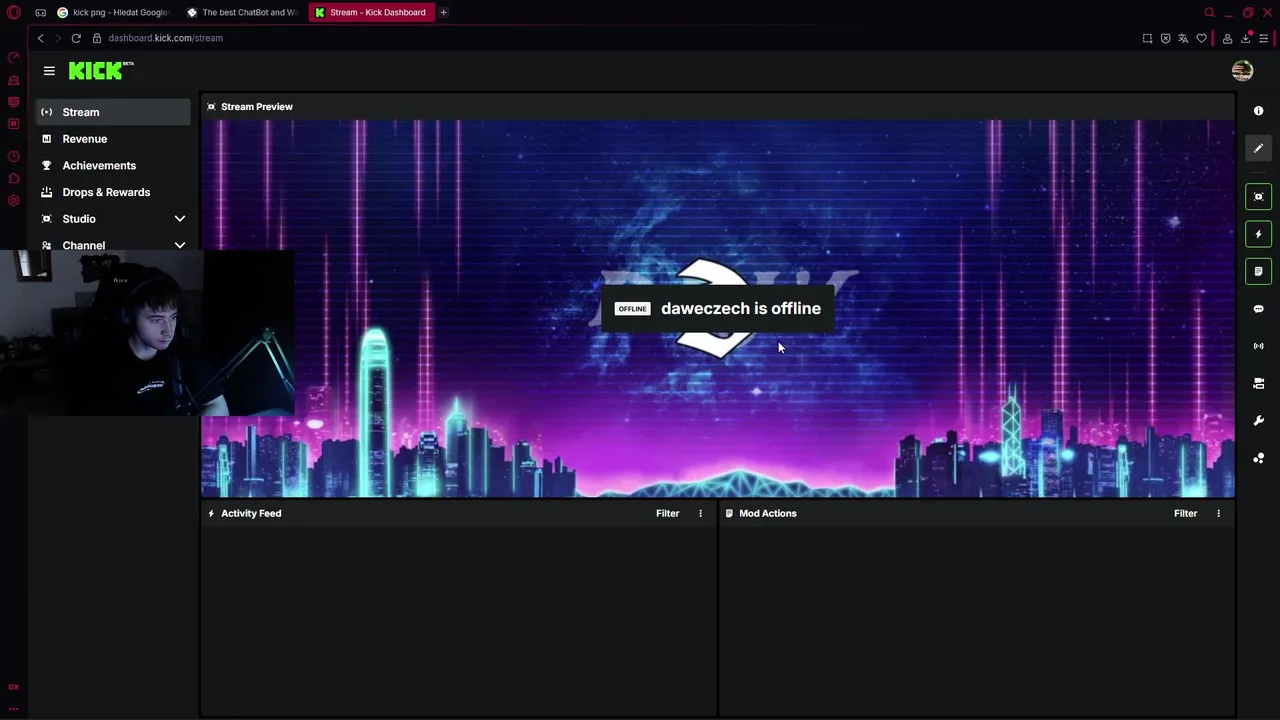Open the wrench tools icon in the right rail
The height and width of the screenshot is (720, 1280).
[1258, 421]
